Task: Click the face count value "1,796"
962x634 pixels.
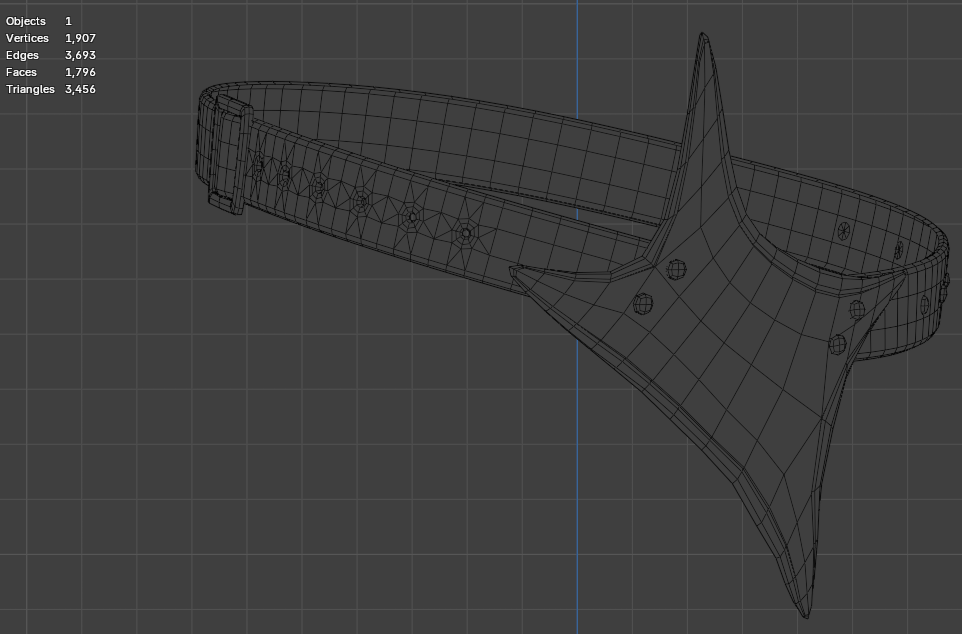Action: [x=80, y=72]
